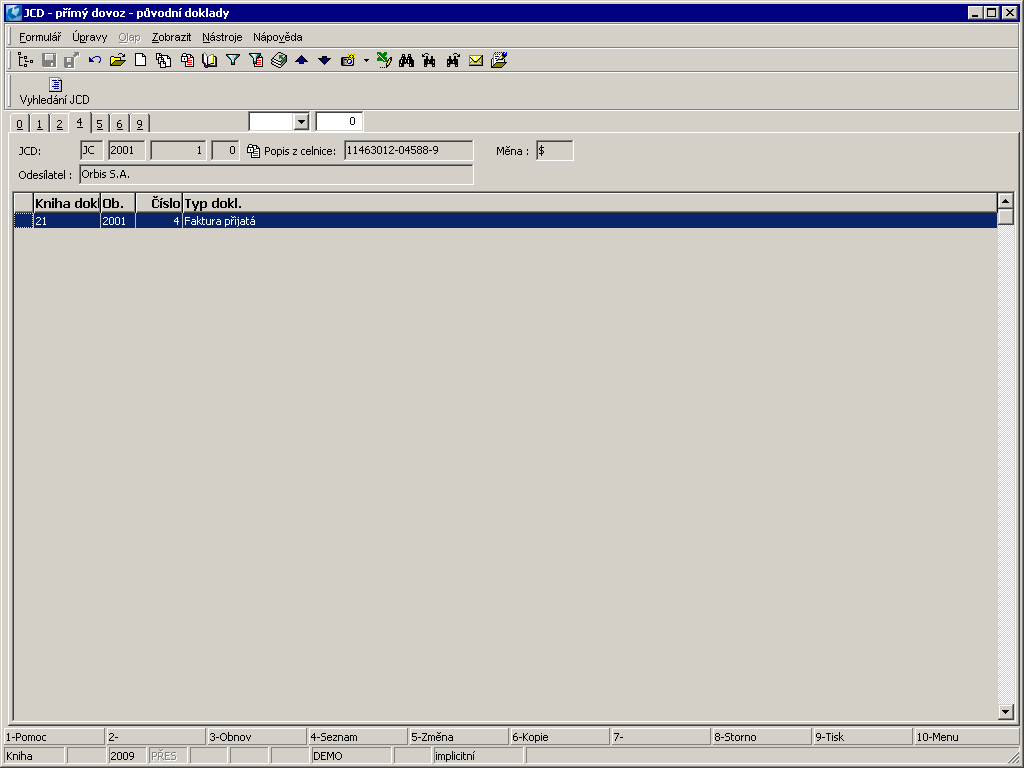Click the grayed floppy disk save icon
Screen dimensions: 1024x768
(x=49, y=61)
